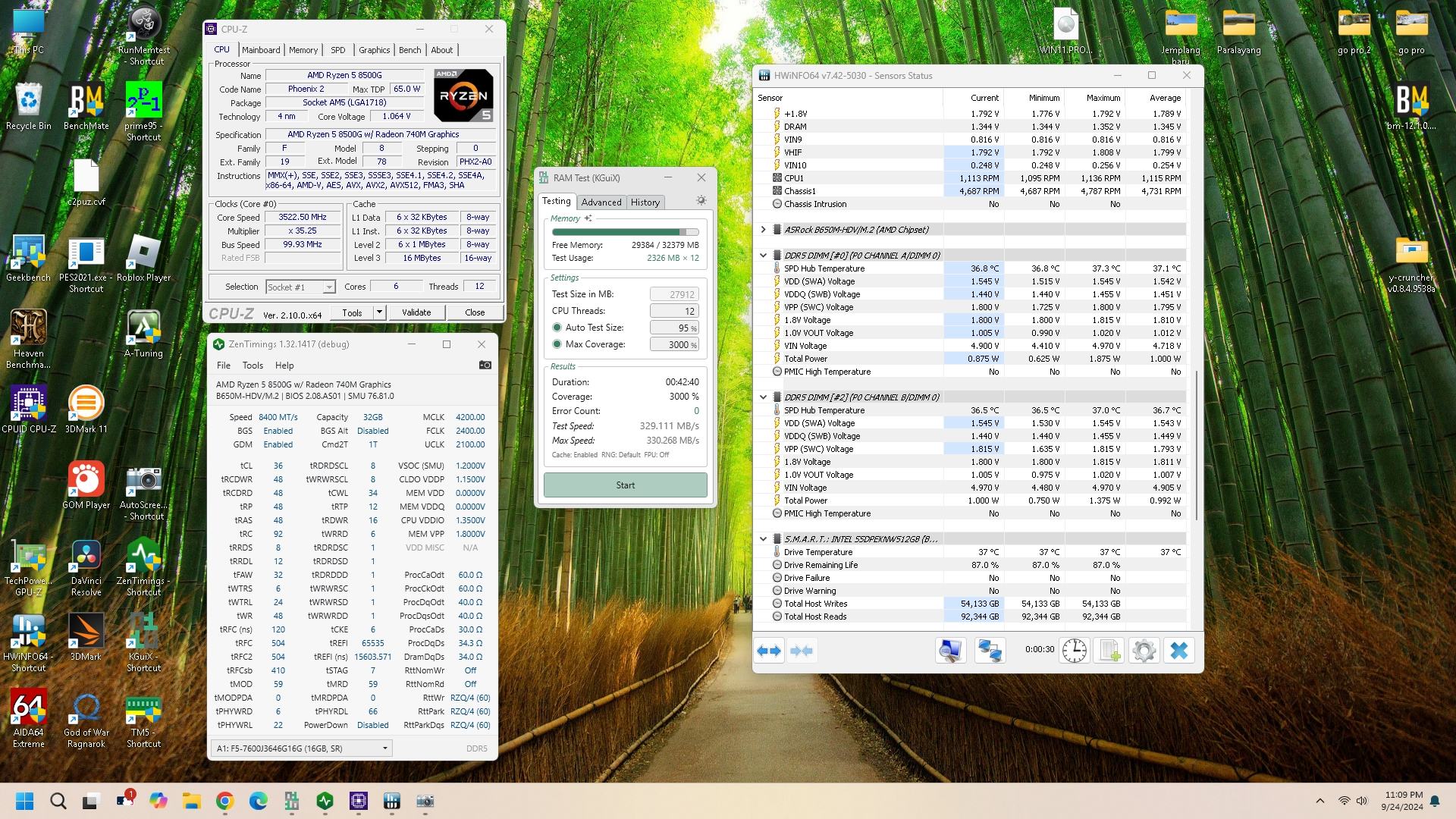The height and width of the screenshot is (819, 1456).
Task: Open HWiNFO remote network monitoring icon
Action: pyautogui.click(x=990, y=651)
